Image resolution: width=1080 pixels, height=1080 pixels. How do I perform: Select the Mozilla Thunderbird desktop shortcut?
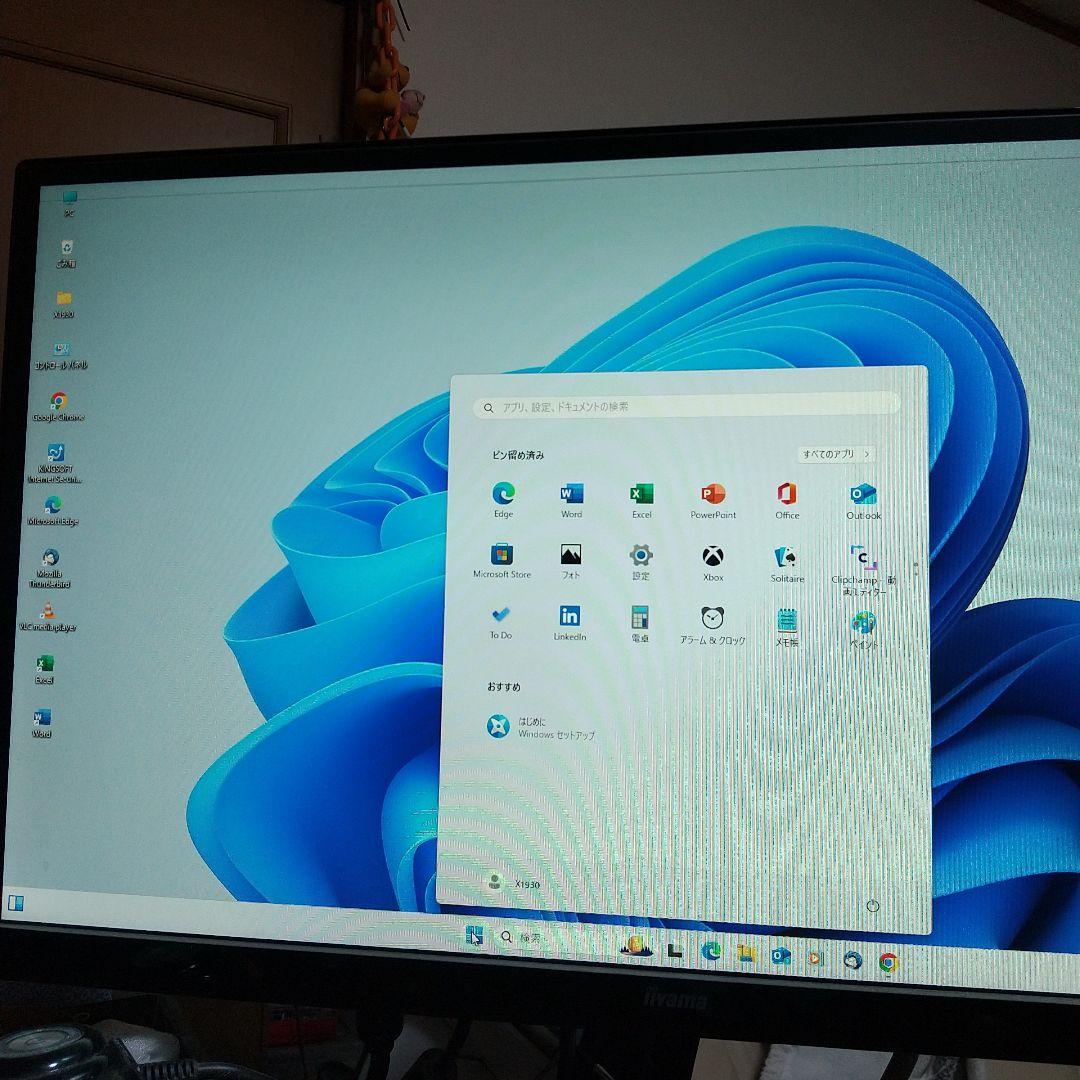point(50,568)
